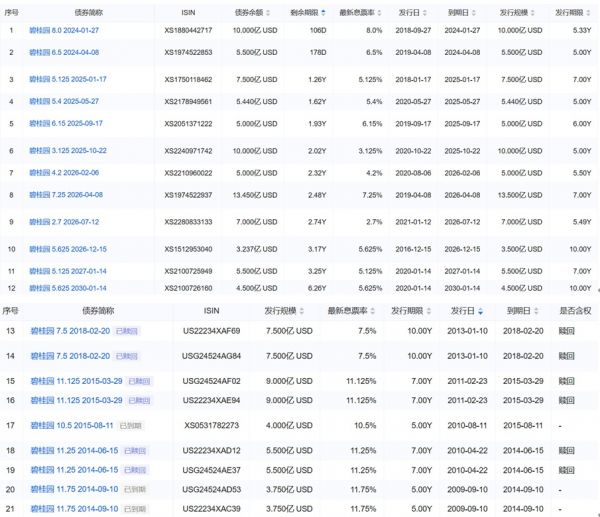Click the 已到期 tag in row 21

pyautogui.click(x=135, y=509)
